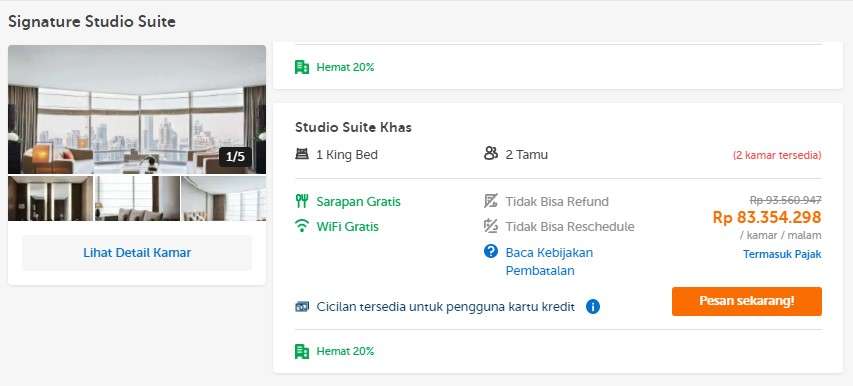Image resolution: width=853 pixels, height=386 pixels.
Task: Click the Sarapan Gratis label
Action: point(358,202)
